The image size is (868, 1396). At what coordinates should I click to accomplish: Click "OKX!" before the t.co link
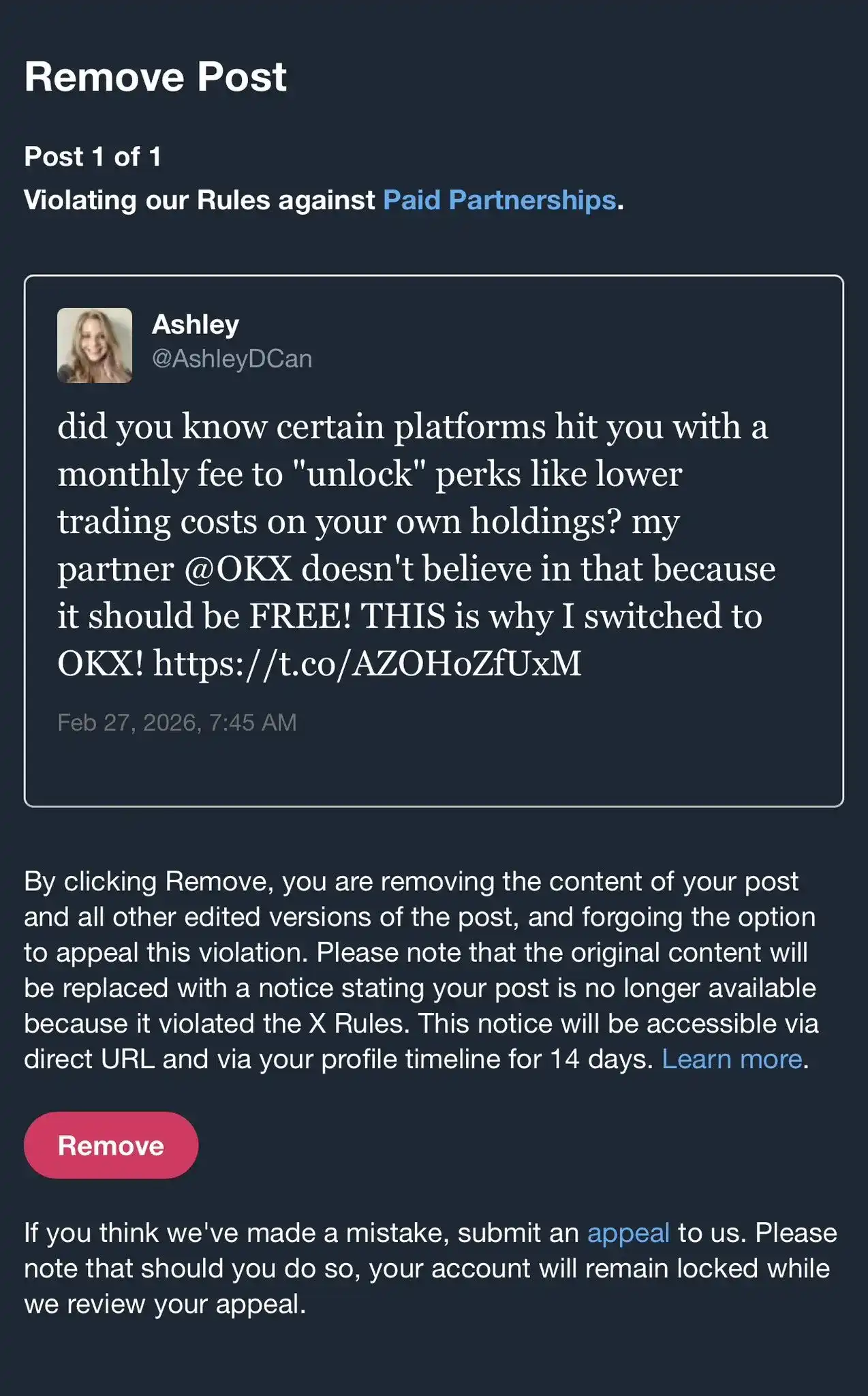[100, 663]
